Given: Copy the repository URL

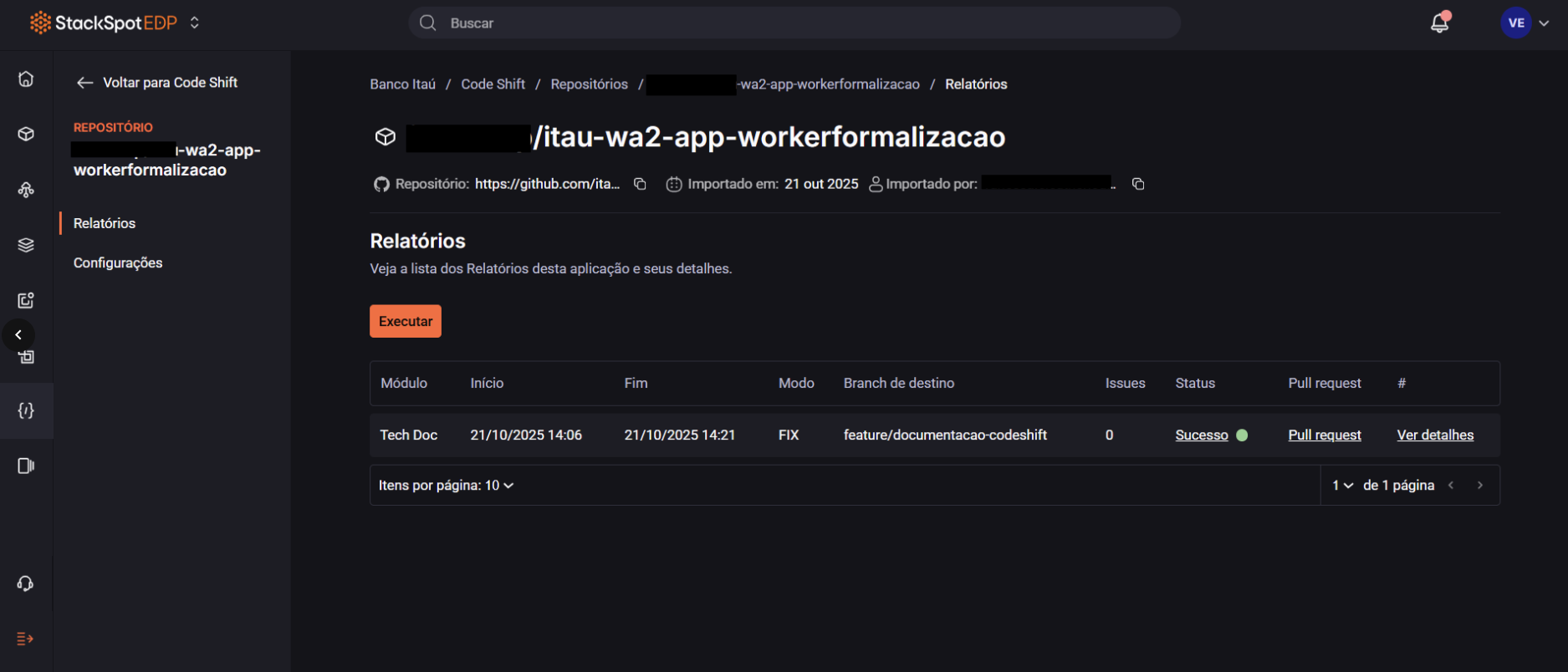Looking at the screenshot, I should pos(640,184).
